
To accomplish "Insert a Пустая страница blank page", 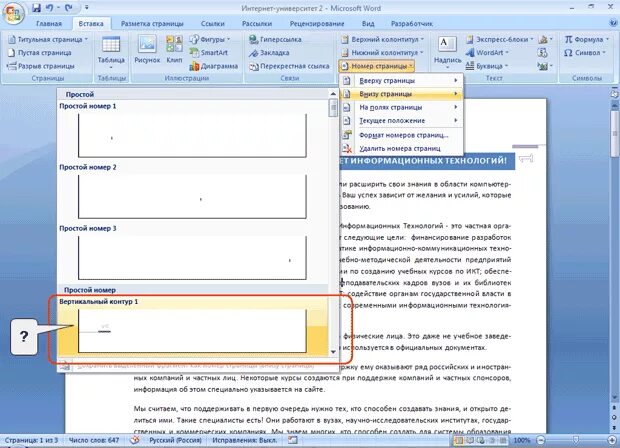I will click(40, 53).
